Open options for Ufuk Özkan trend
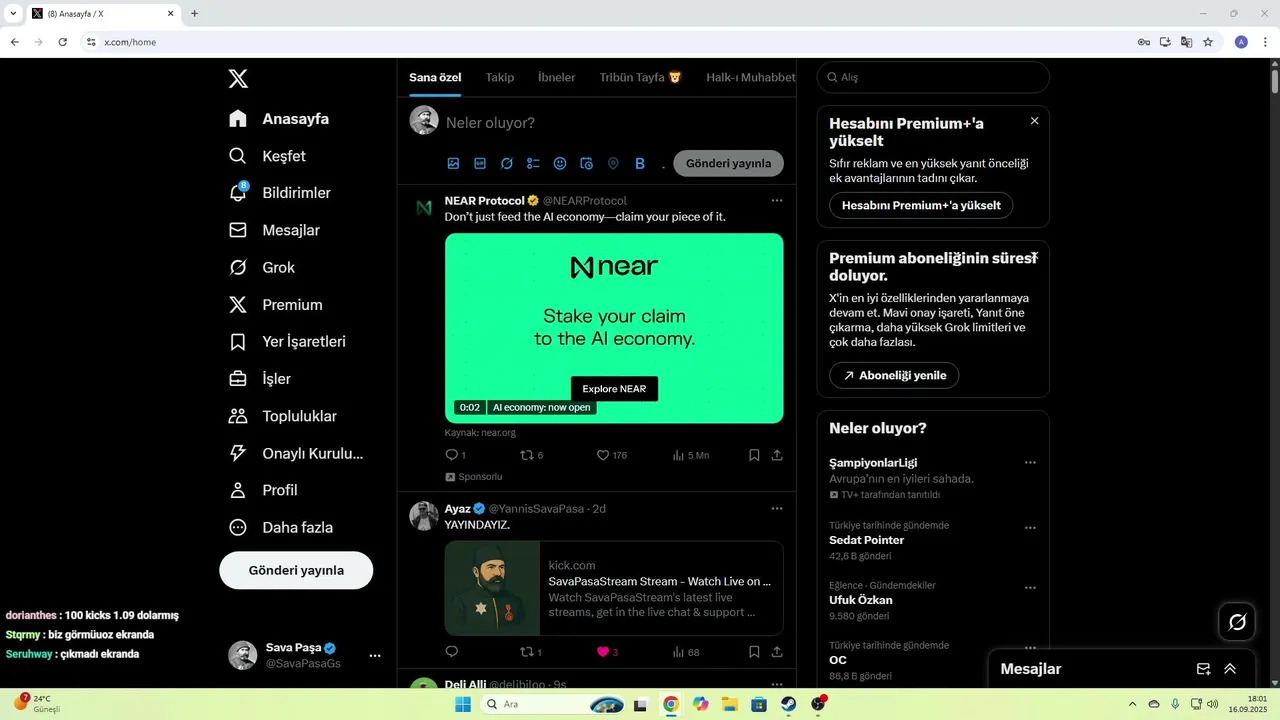Image resolution: width=1280 pixels, height=720 pixels. click(1030, 588)
